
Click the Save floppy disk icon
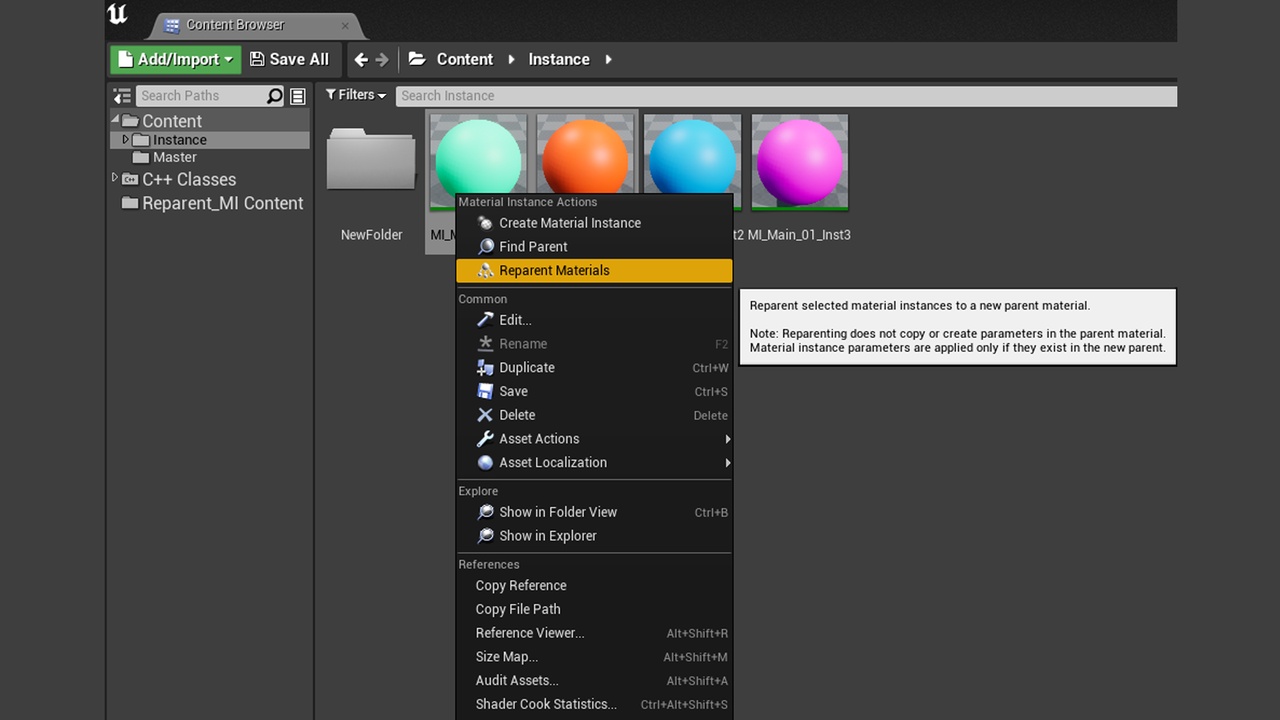(485, 392)
